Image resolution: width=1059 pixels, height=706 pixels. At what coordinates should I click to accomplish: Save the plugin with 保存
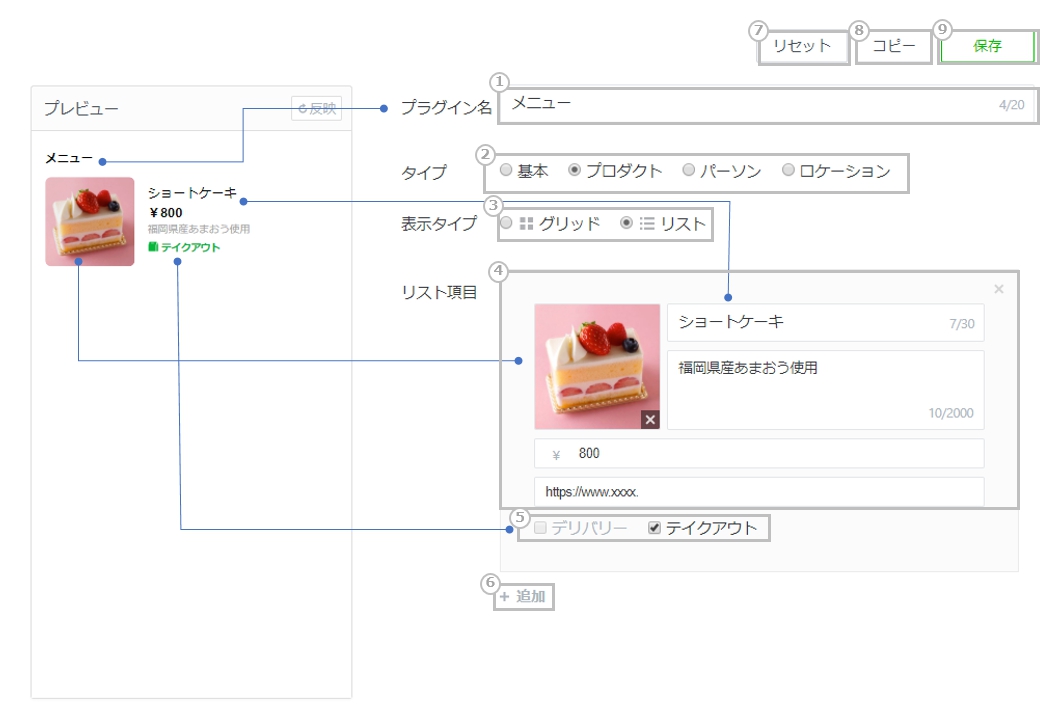(x=986, y=46)
